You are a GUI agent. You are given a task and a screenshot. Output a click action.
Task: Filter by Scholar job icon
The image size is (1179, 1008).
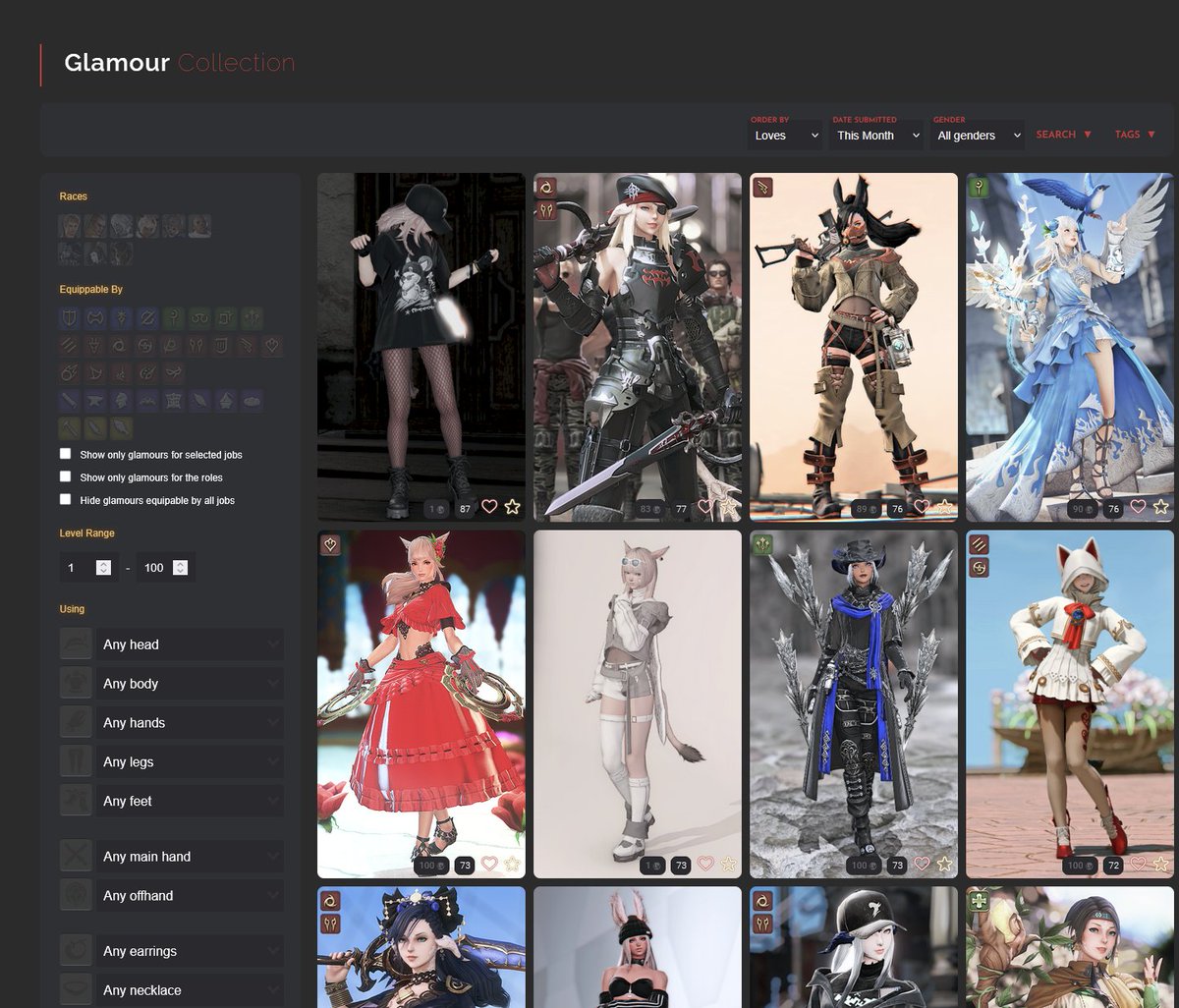tap(199, 317)
